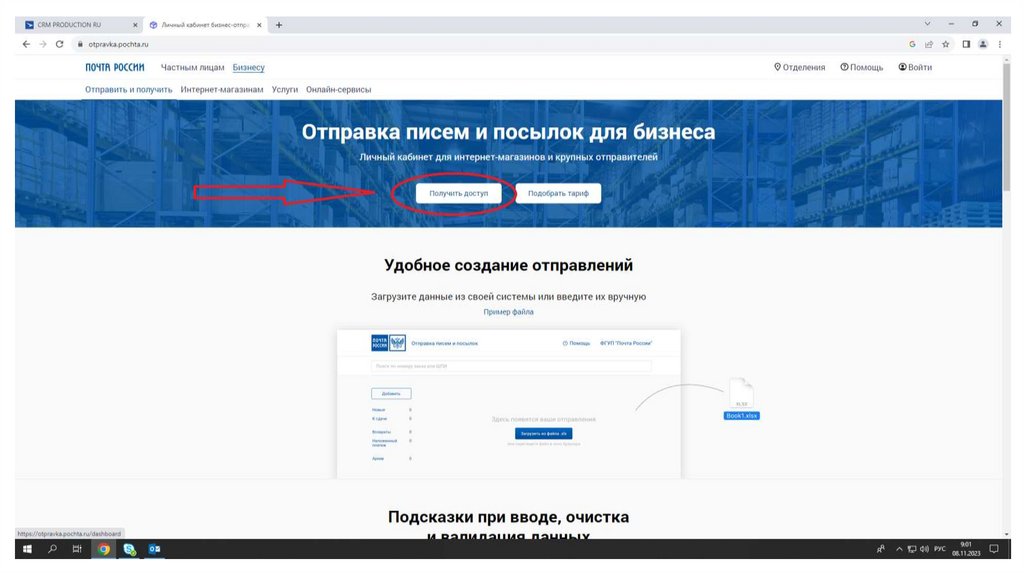Click the Google icon in the address bar
Image resolution: width=1024 pixels, height=574 pixels.
coord(912,44)
